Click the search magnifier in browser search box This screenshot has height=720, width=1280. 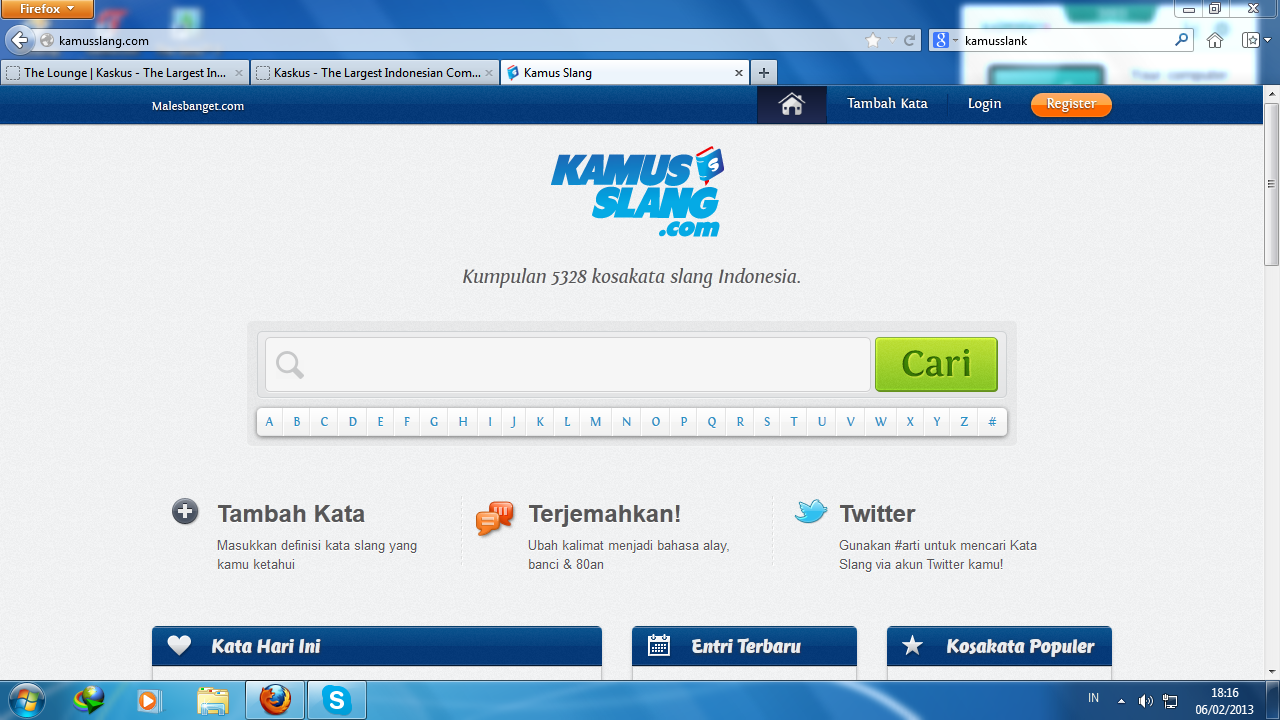coord(1182,41)
